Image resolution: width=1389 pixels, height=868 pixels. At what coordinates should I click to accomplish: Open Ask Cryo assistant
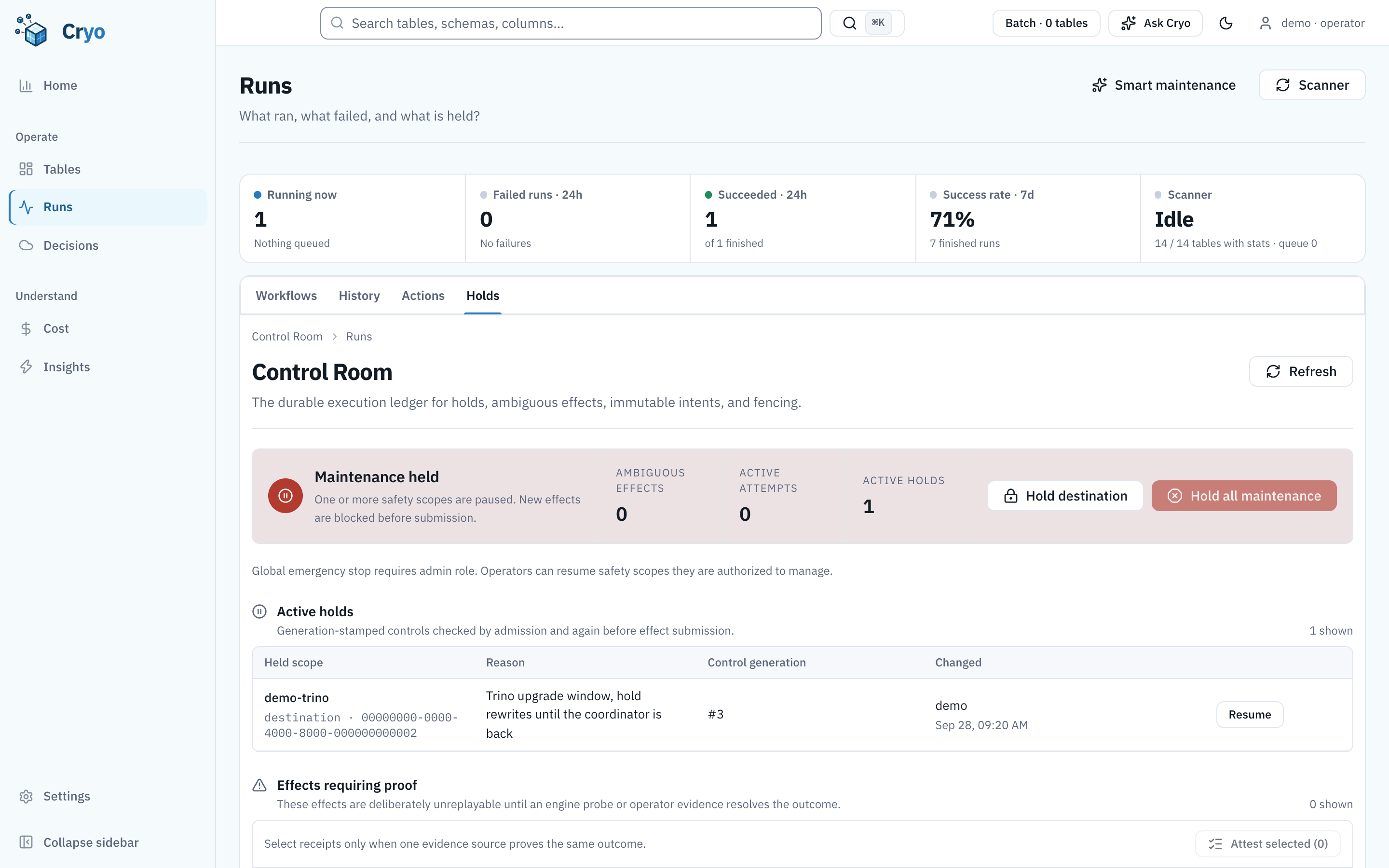1155,23
